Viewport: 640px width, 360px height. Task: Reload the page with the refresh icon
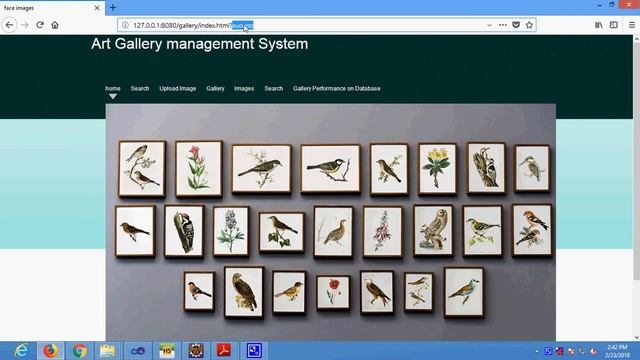(x=40, y=25)
